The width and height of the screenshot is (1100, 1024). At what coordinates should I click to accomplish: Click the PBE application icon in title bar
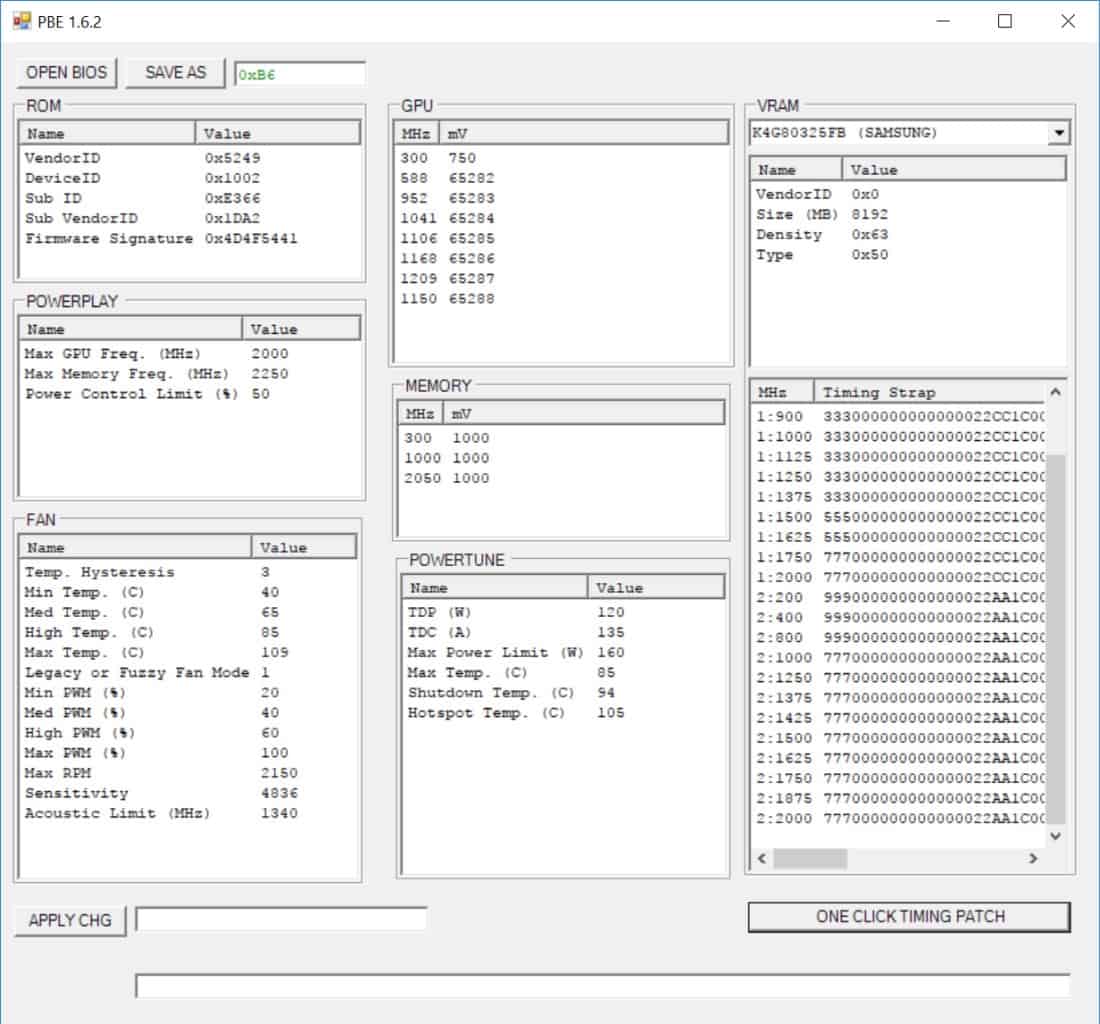click(x=18, y=21)
